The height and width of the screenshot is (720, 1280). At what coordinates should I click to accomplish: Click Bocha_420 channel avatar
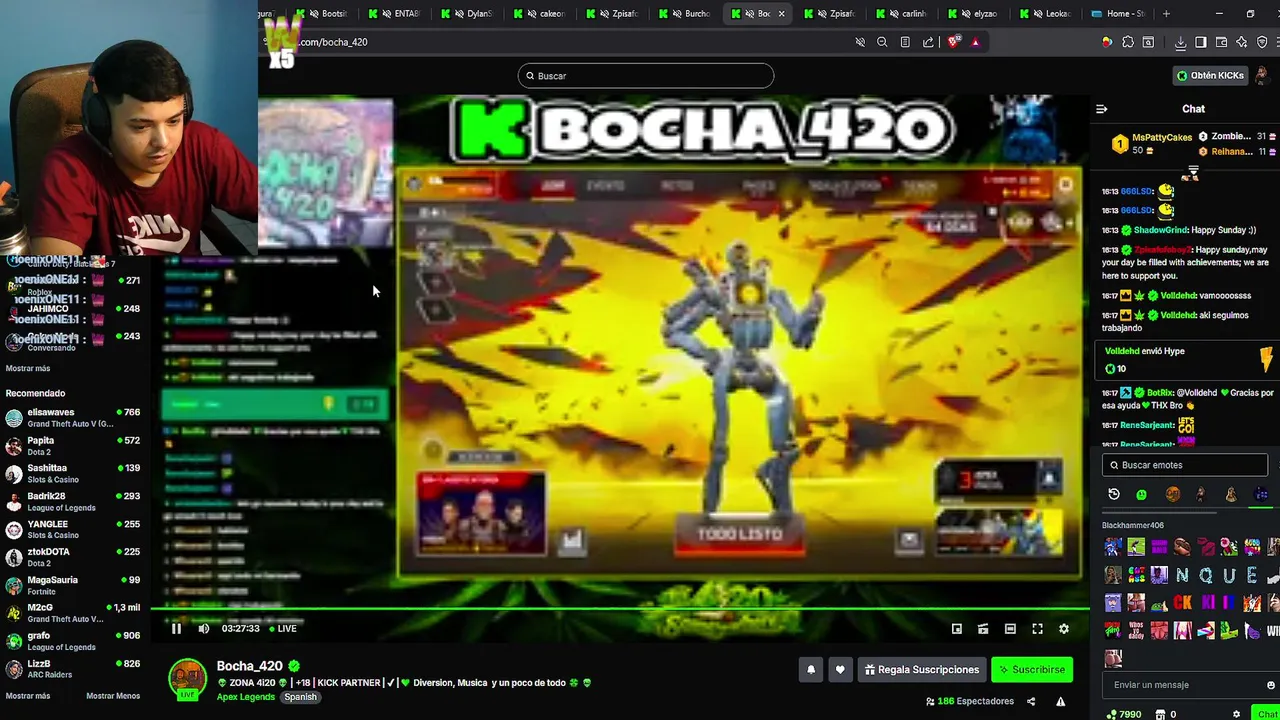tap(187, 679)
